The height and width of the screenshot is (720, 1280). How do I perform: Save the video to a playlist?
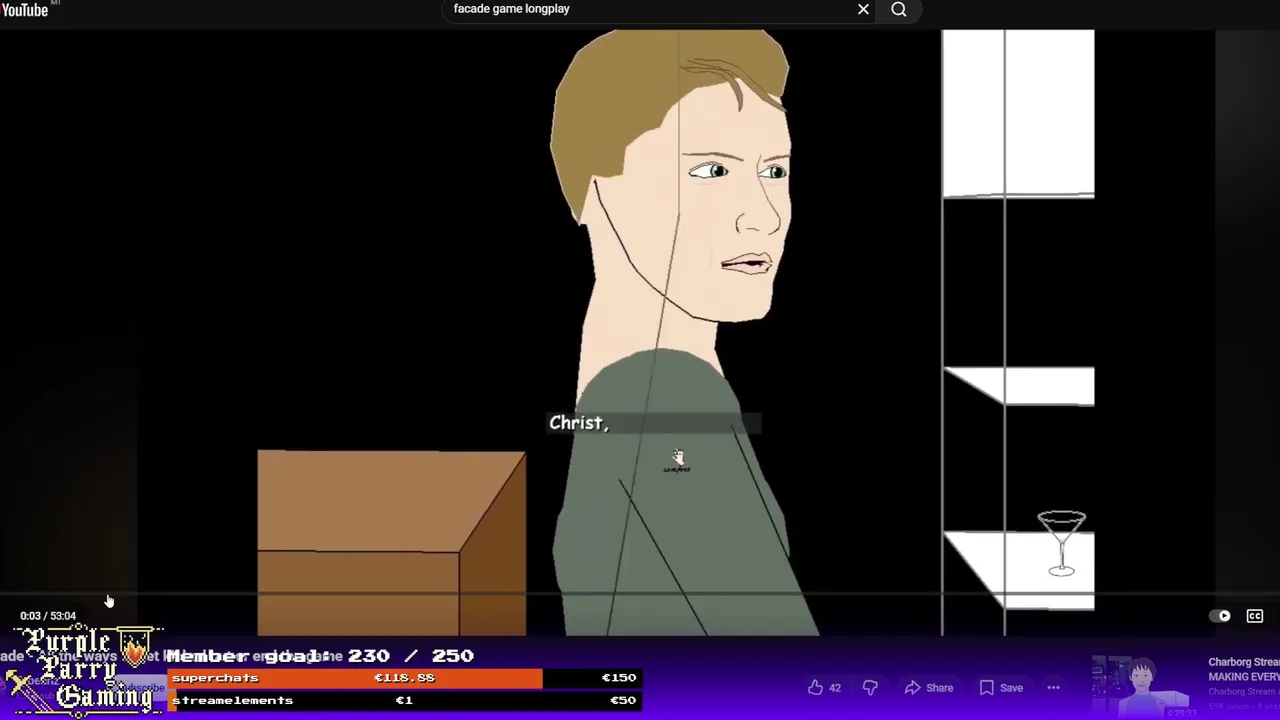click(x=1001, y=688)
